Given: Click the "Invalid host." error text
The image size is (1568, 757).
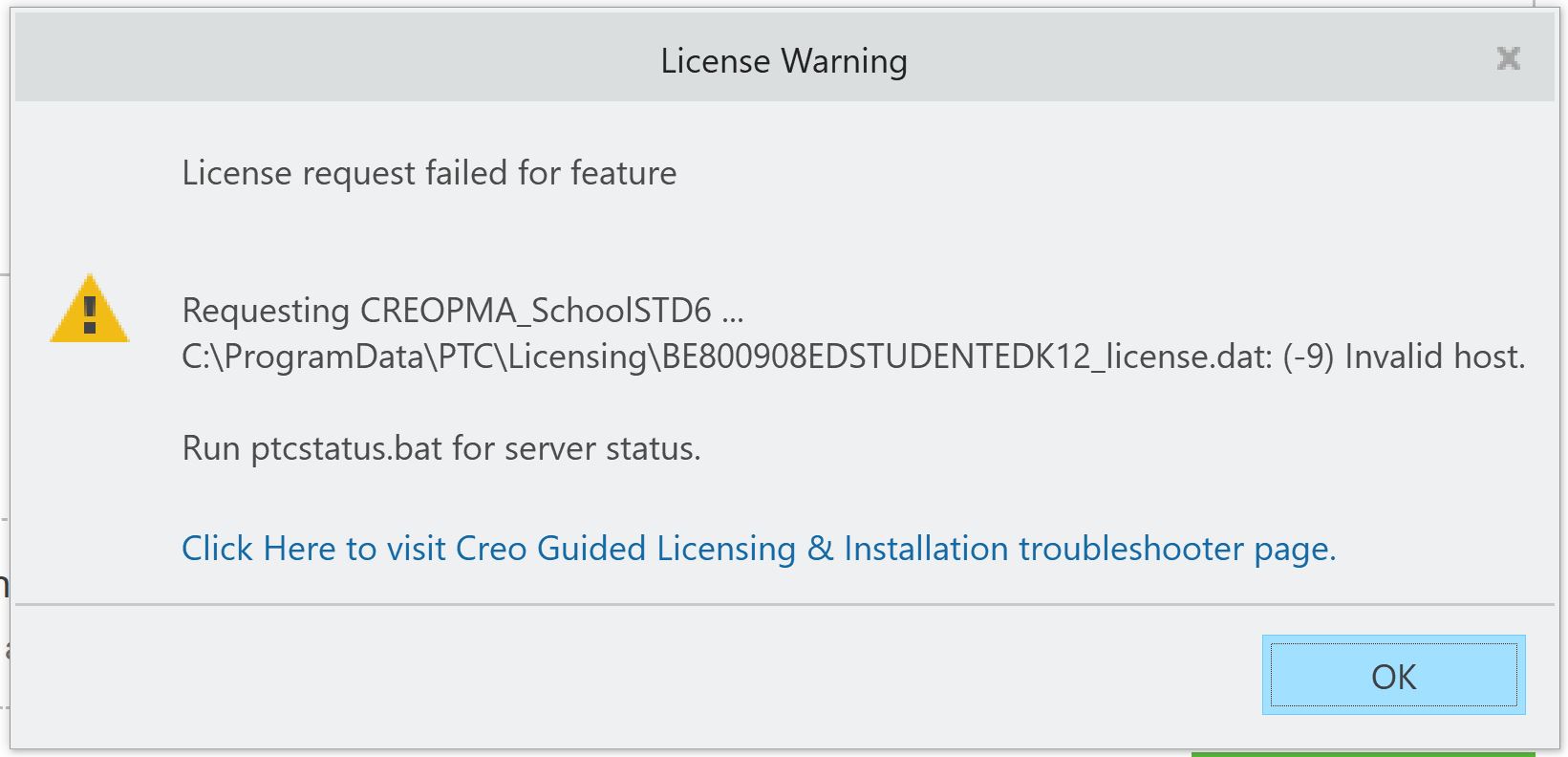Looking at the screenshot, I should [1435, 357].
